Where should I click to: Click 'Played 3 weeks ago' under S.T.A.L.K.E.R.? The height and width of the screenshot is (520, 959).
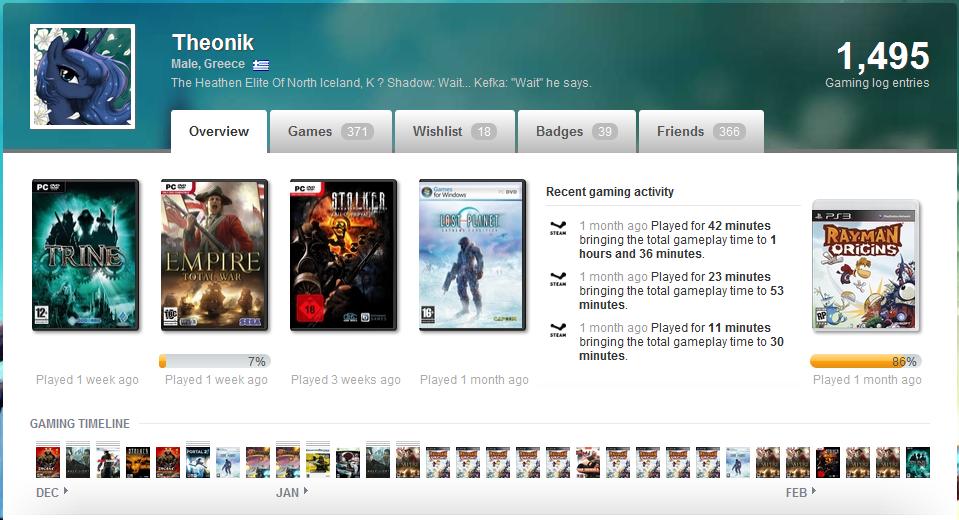coord(346,380)
